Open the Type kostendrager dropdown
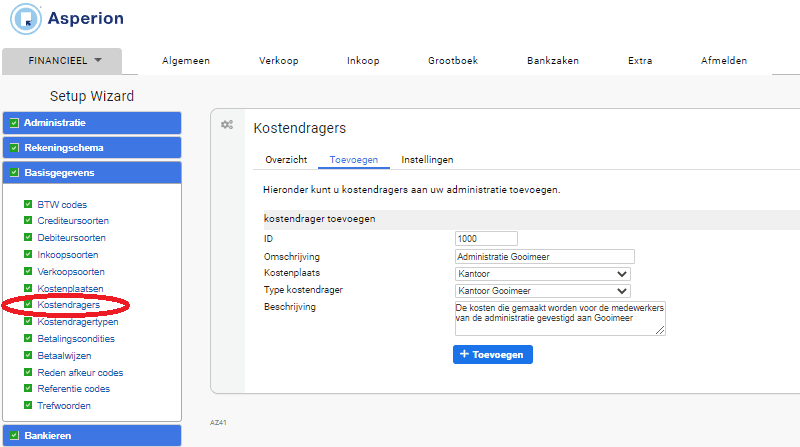Viewport: 800px width, 447px height. tap(543, 291)
